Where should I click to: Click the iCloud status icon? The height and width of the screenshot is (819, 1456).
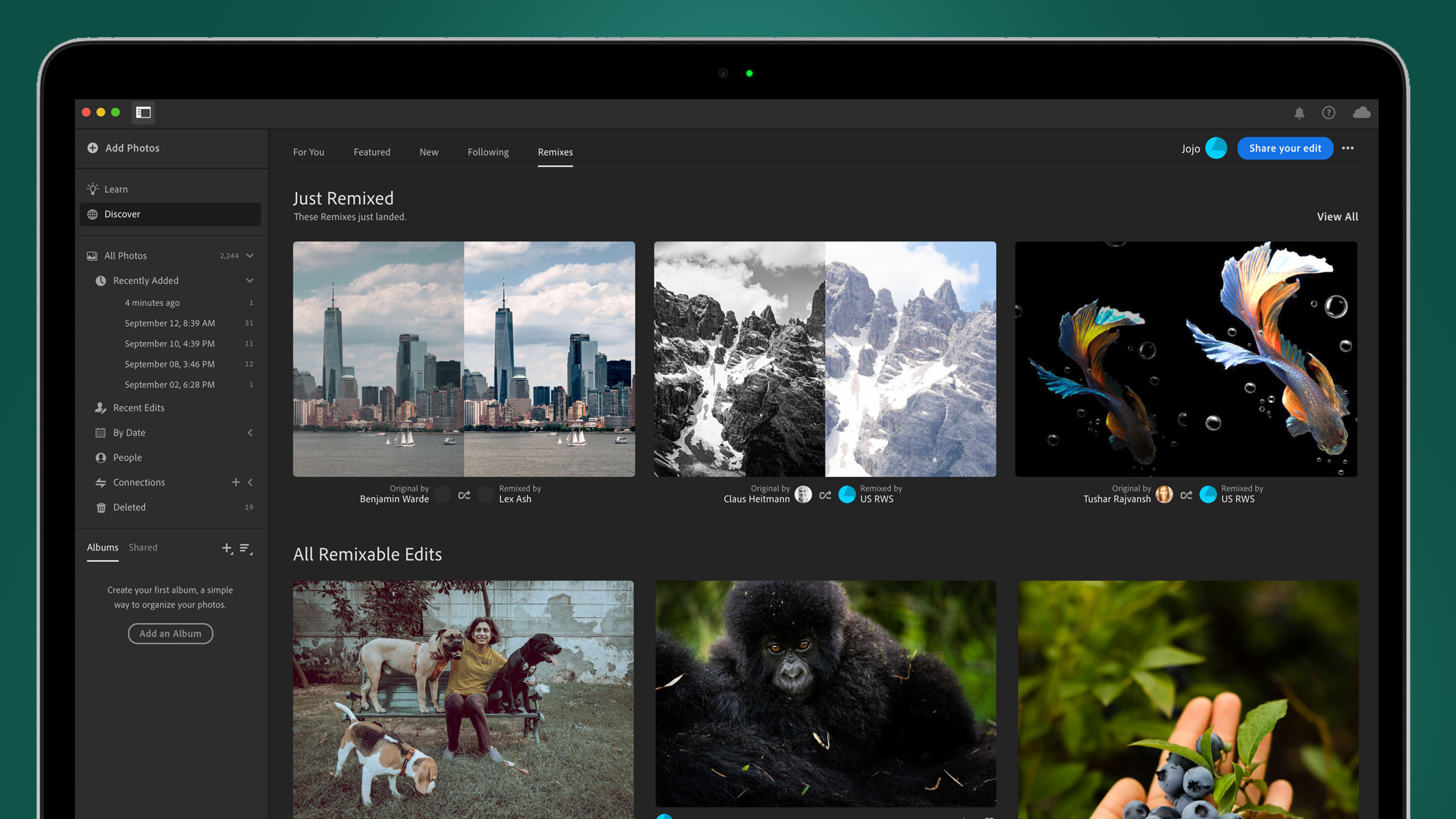pyautogui.click(x=1361, y=112)
